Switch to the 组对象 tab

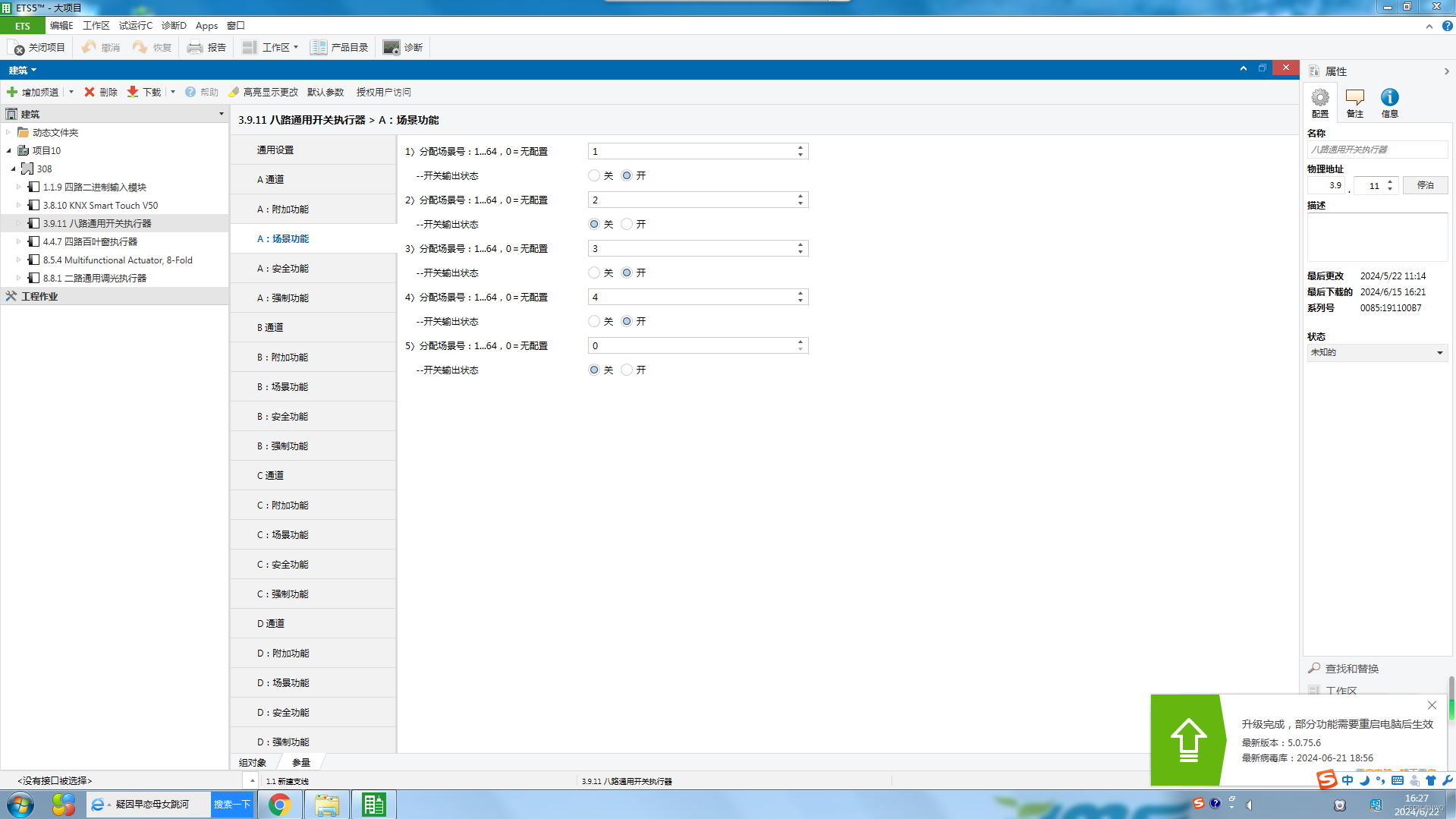(253, 762)
